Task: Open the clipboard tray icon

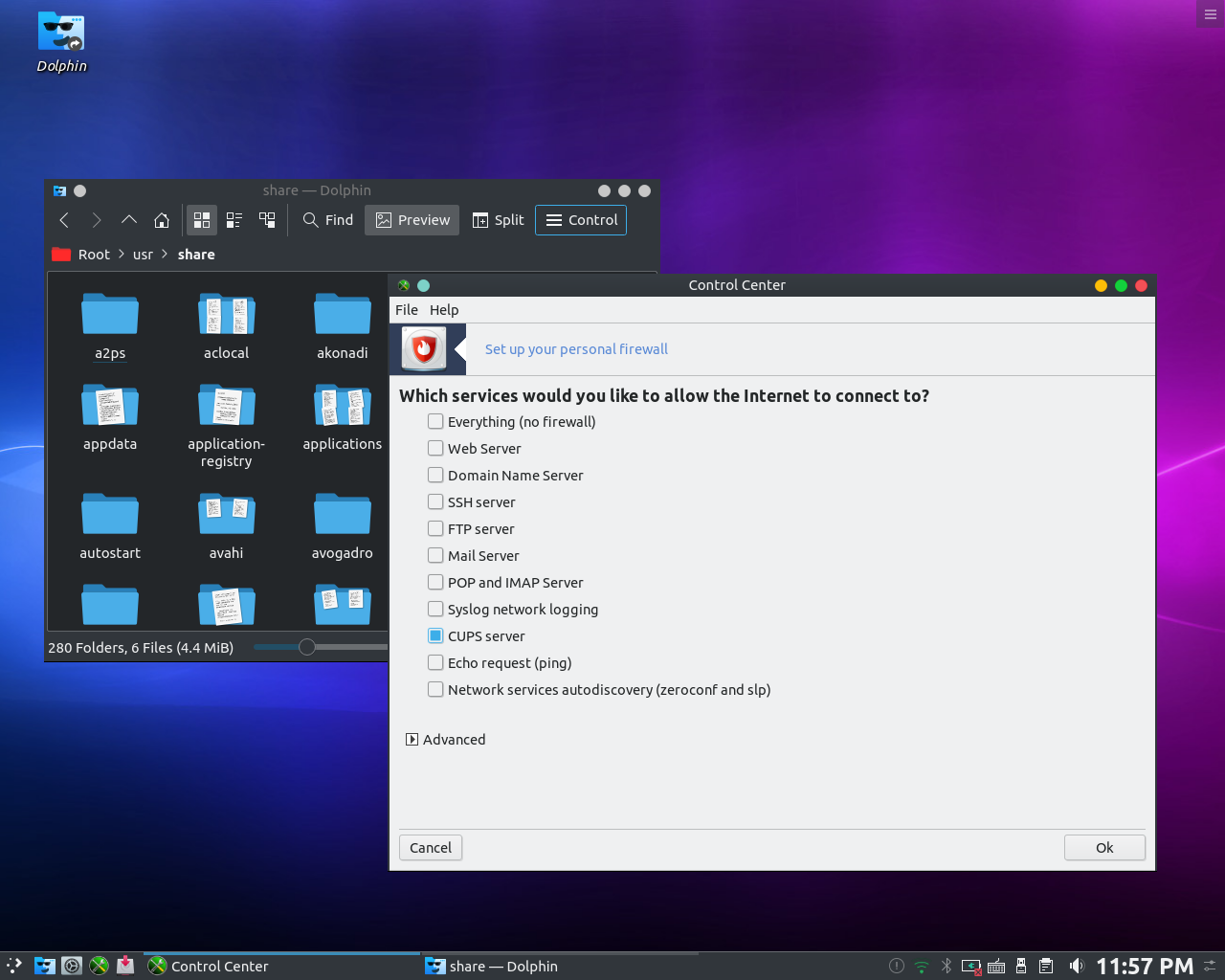Action: [1046, 967]
